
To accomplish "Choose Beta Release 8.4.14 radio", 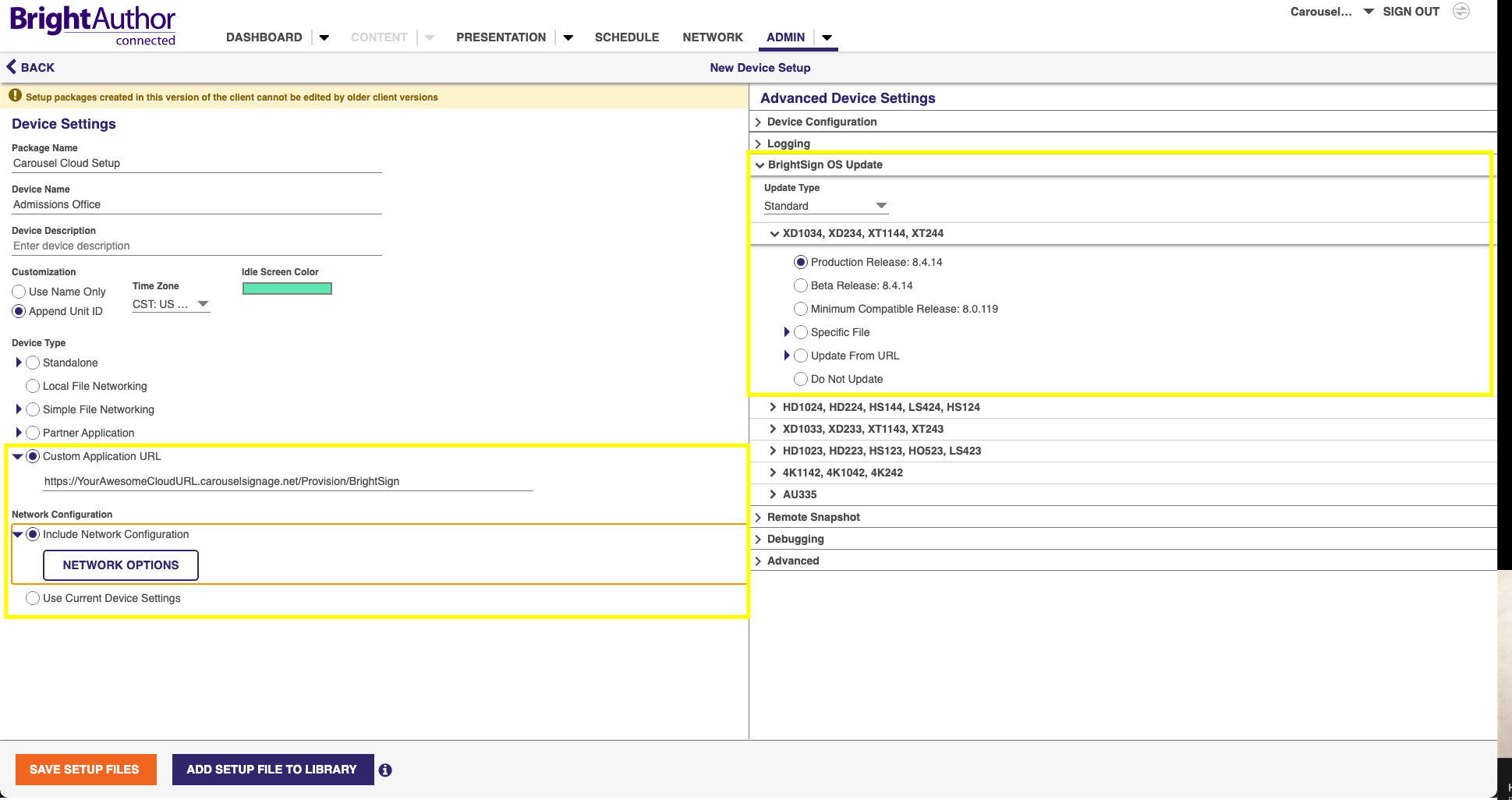I will [801, 285].
